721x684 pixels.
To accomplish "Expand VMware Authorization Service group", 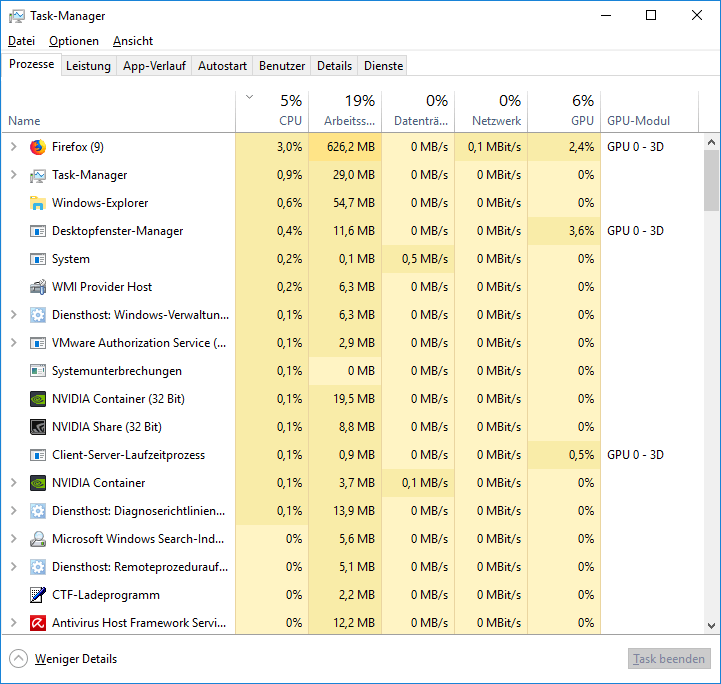I will [14, 343].
